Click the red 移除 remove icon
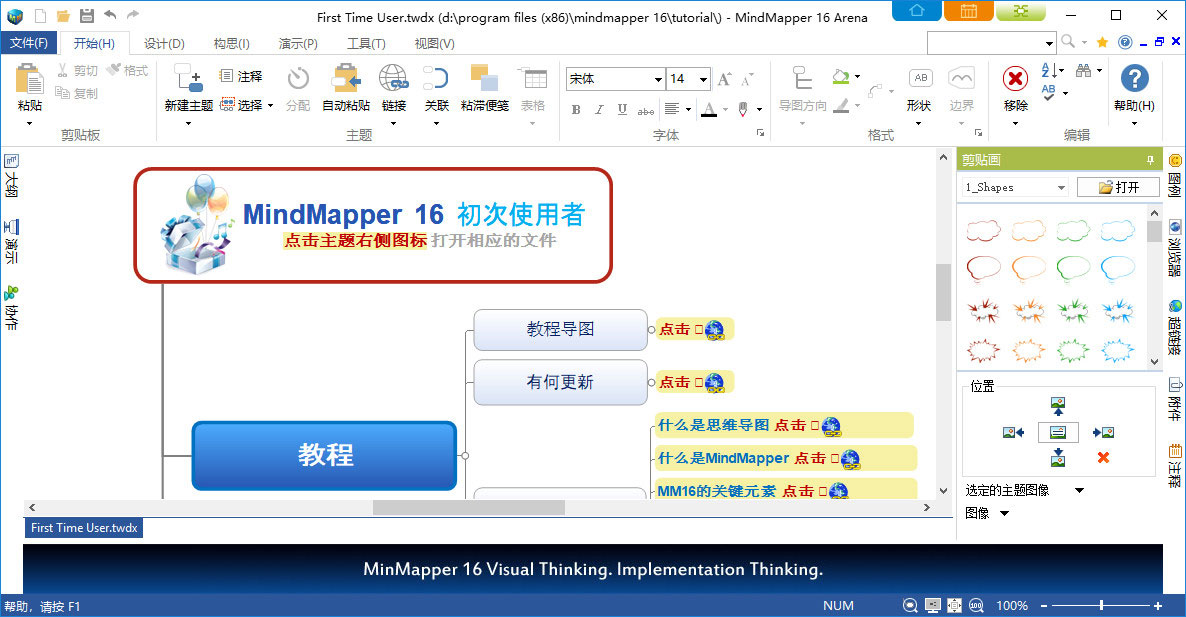Viewport: 1186px width, 617px height. tap(1015, 79)
